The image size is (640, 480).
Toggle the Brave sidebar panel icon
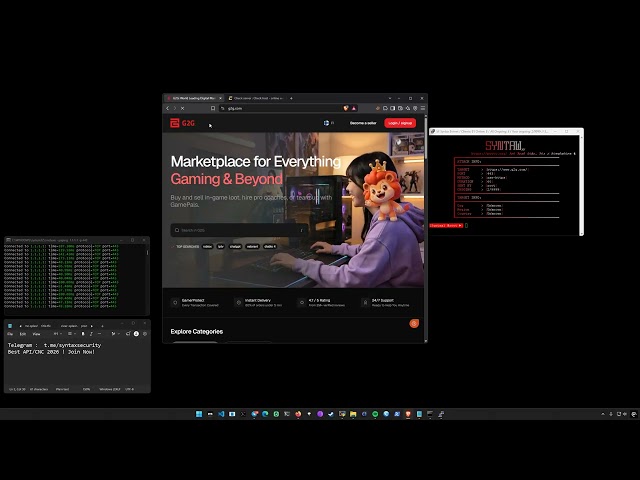tap(392, 108)
